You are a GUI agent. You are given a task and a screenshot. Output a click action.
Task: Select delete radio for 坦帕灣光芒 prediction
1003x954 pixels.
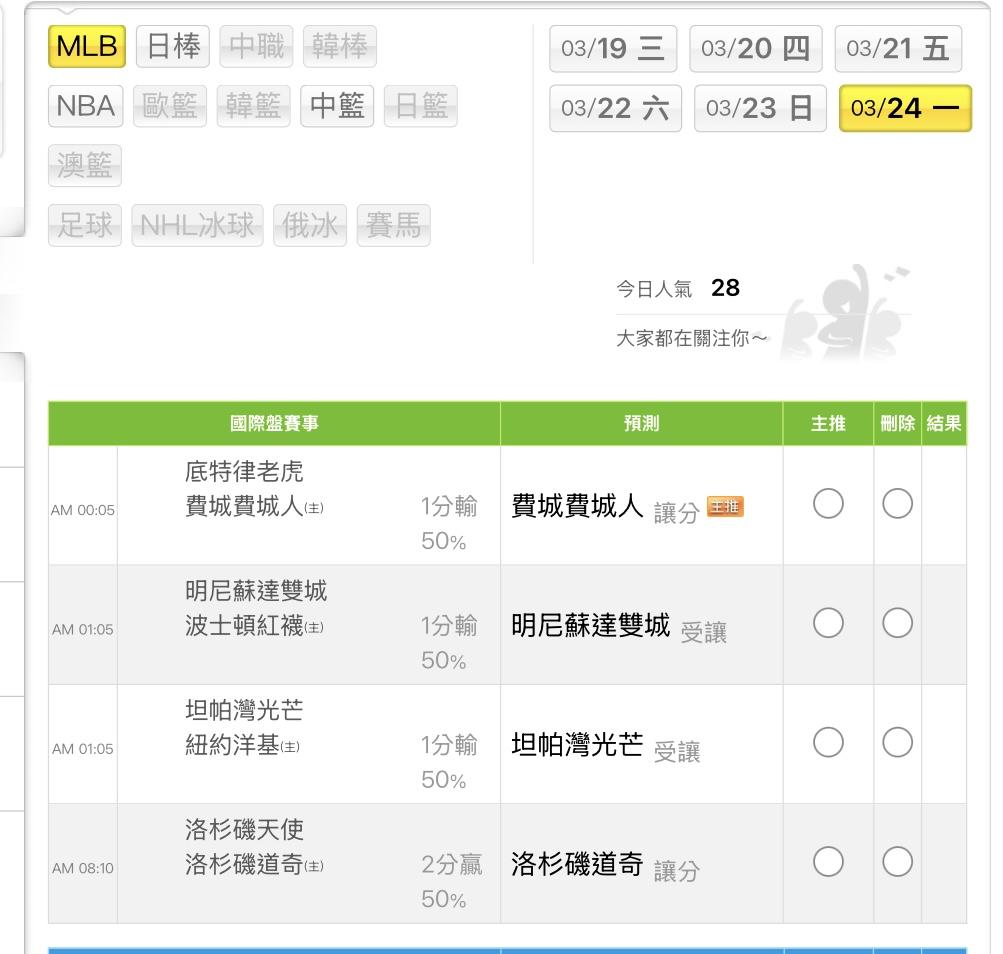pyautogui.click(x=897, y=742)
